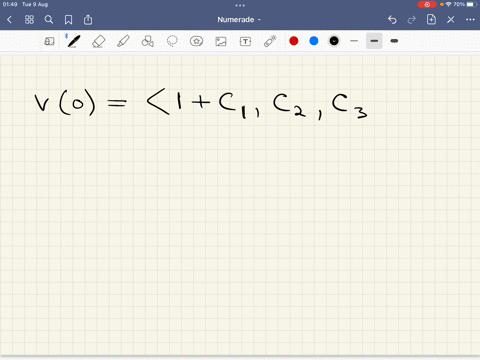Open the share and export menu
This screenshot has width=480, height=360.
pyautogui.click(x=88, y=20)
